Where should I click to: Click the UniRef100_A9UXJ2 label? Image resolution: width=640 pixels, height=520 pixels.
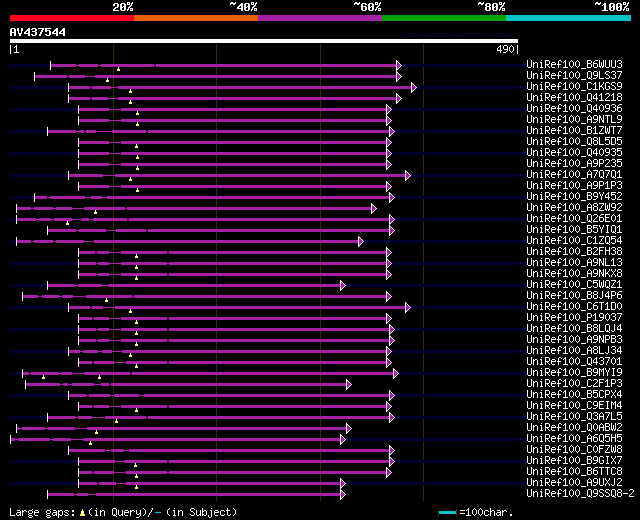coord(574,483)
